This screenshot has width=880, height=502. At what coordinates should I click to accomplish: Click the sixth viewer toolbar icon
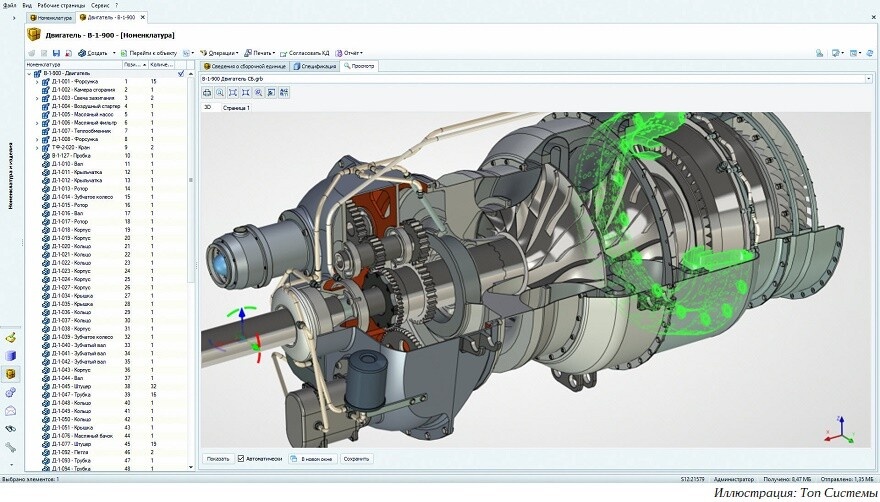[x=272, y=93]
